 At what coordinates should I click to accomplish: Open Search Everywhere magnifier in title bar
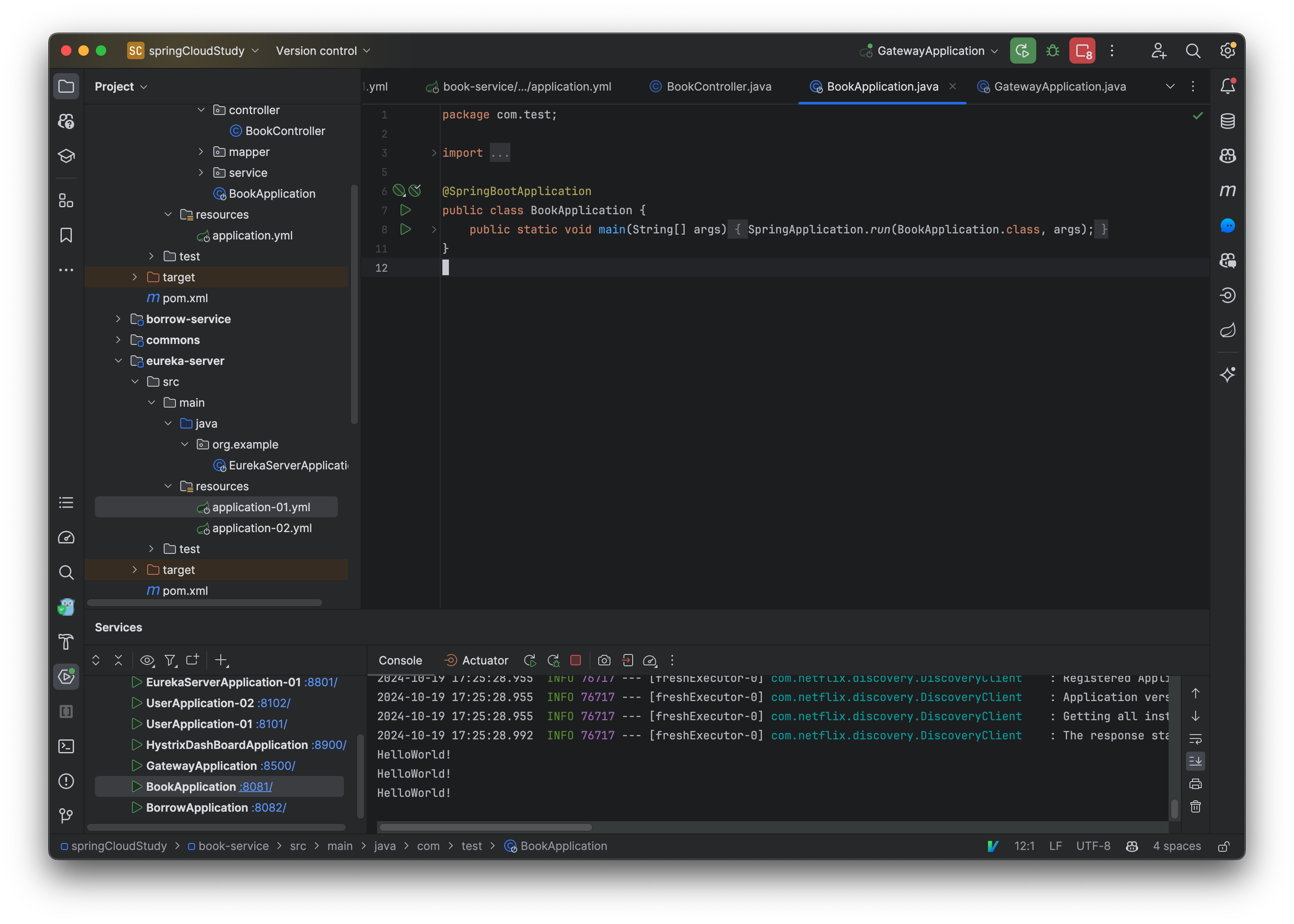1193,51
